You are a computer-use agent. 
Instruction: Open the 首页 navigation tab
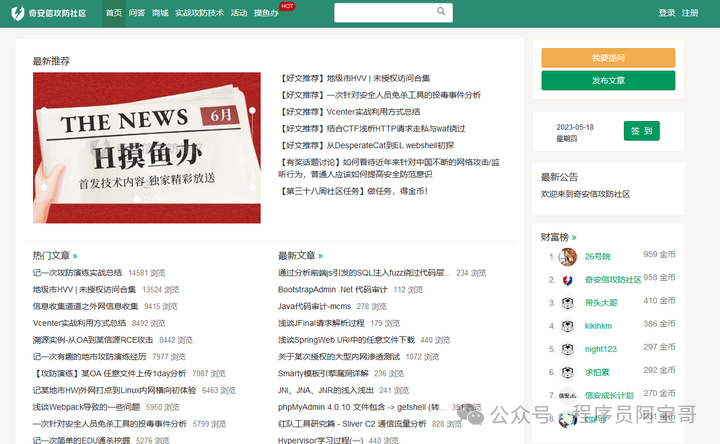114,13
